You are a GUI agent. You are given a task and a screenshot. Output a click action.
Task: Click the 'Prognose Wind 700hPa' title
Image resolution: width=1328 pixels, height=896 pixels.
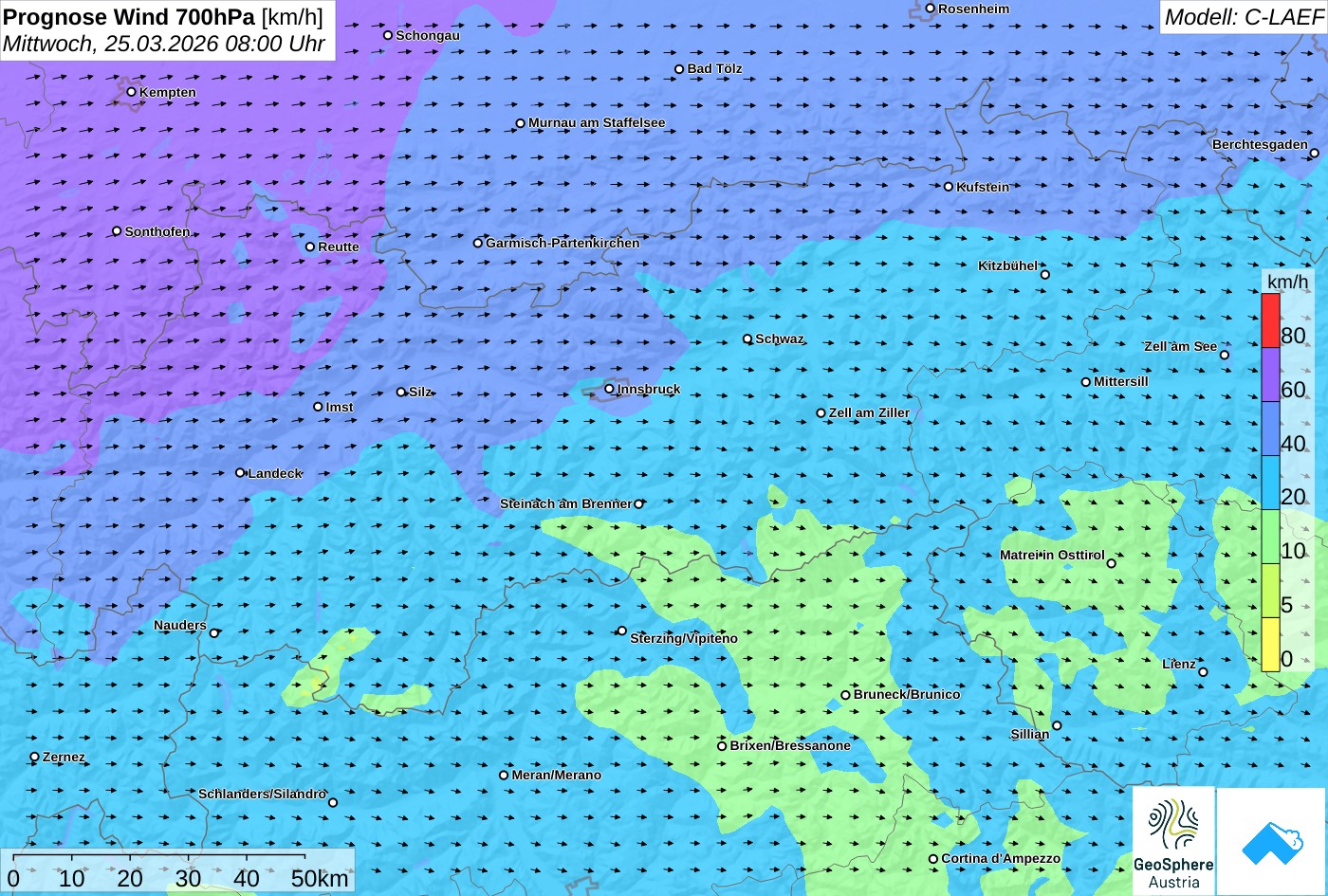pyautogui.click(x=129, y=16)
